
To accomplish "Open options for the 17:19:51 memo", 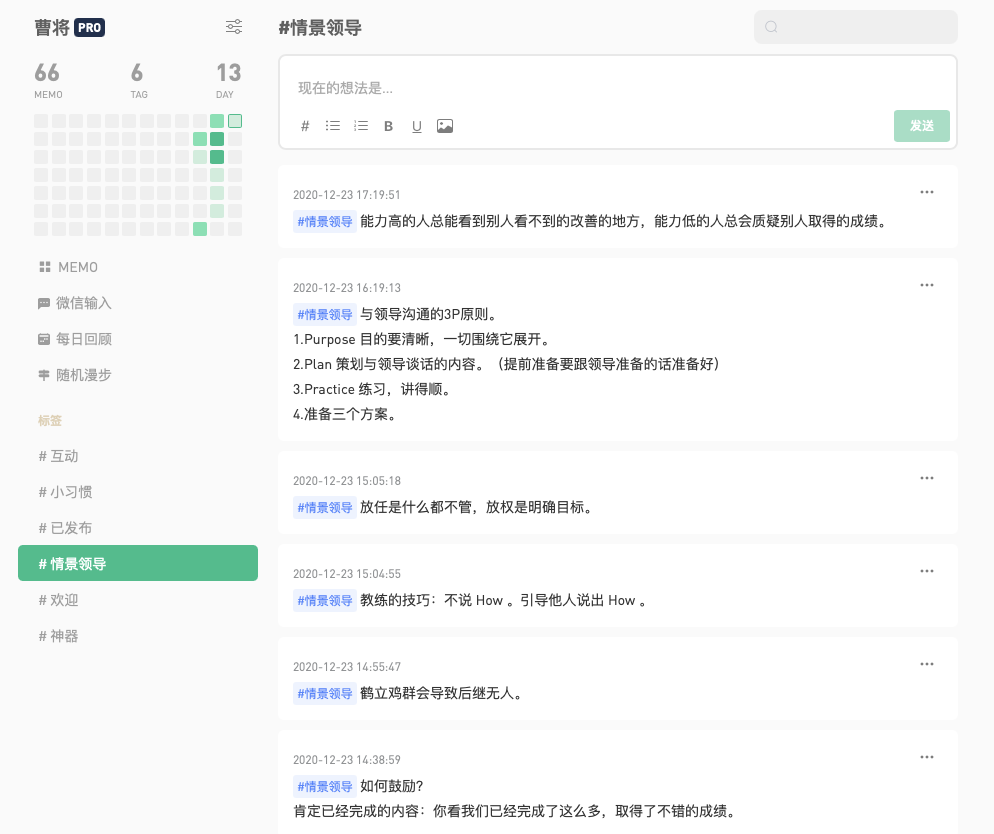I will coord(927,192).
